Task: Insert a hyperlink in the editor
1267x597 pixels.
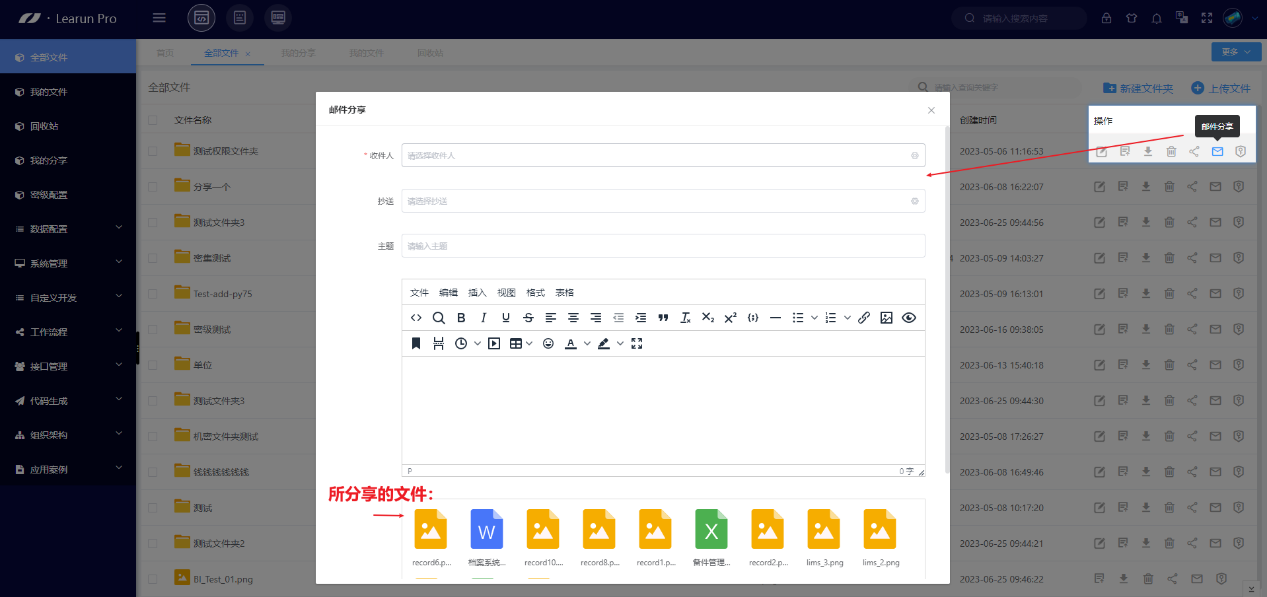Action: (864, 318)
